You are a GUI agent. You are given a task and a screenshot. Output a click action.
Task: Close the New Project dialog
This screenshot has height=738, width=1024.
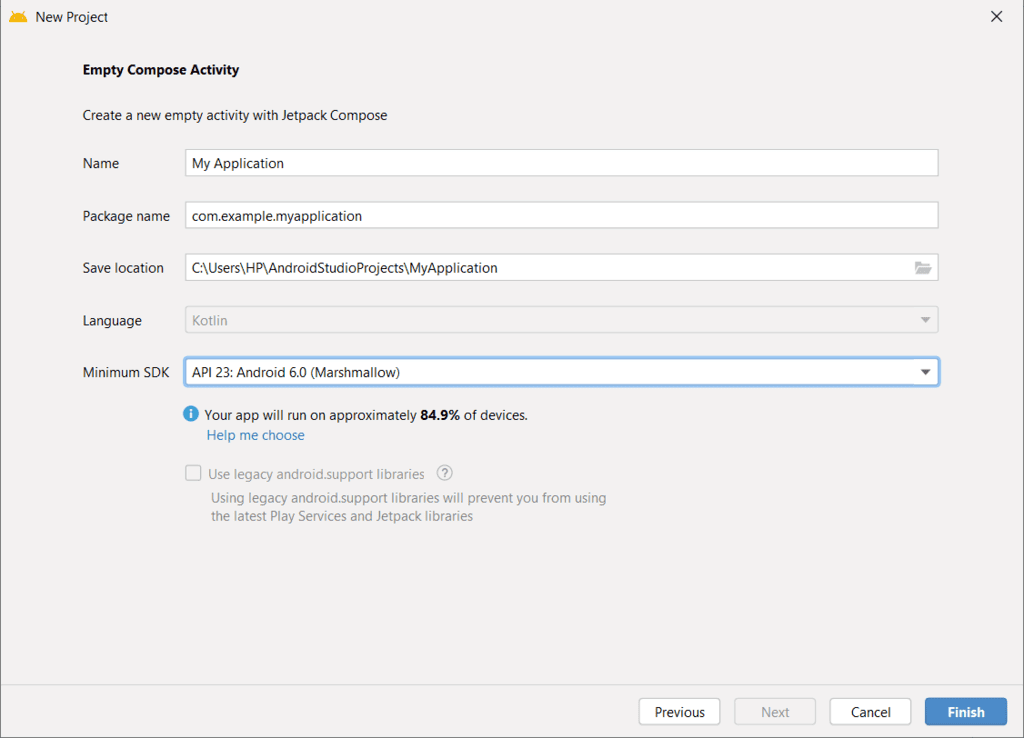coord(996,17)
